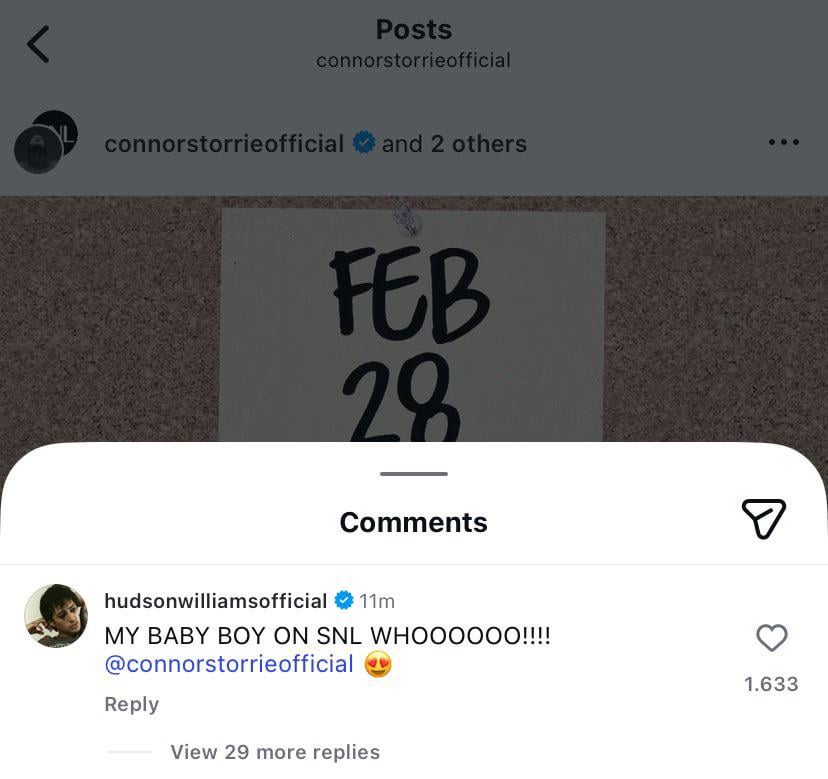Like the hudsonwilliamsofficial comment with the heart
The height and width of the screenshot is (779, 828).
[x=771, y=638]
